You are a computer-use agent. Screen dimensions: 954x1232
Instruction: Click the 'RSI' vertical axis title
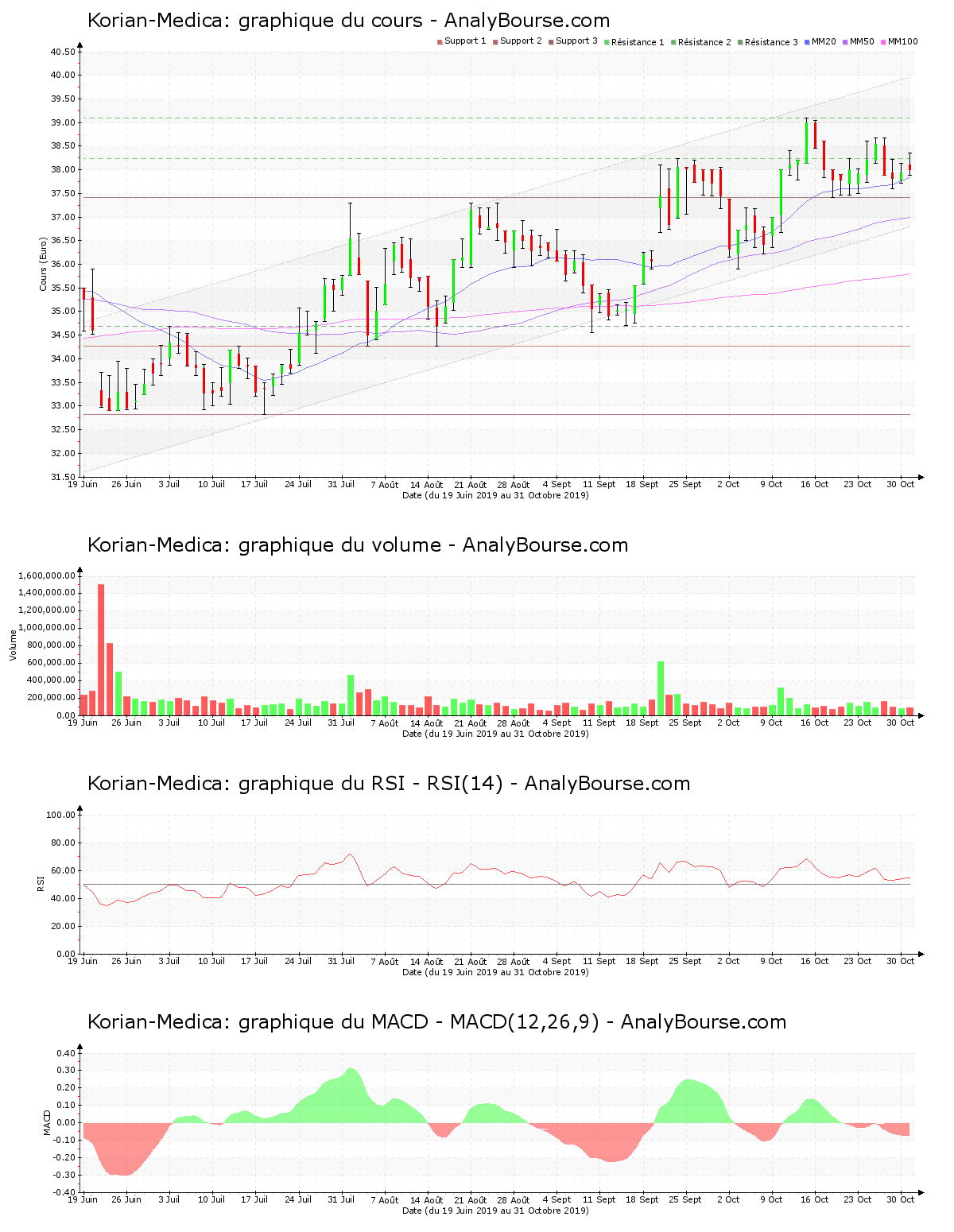[x=40, y=883]
